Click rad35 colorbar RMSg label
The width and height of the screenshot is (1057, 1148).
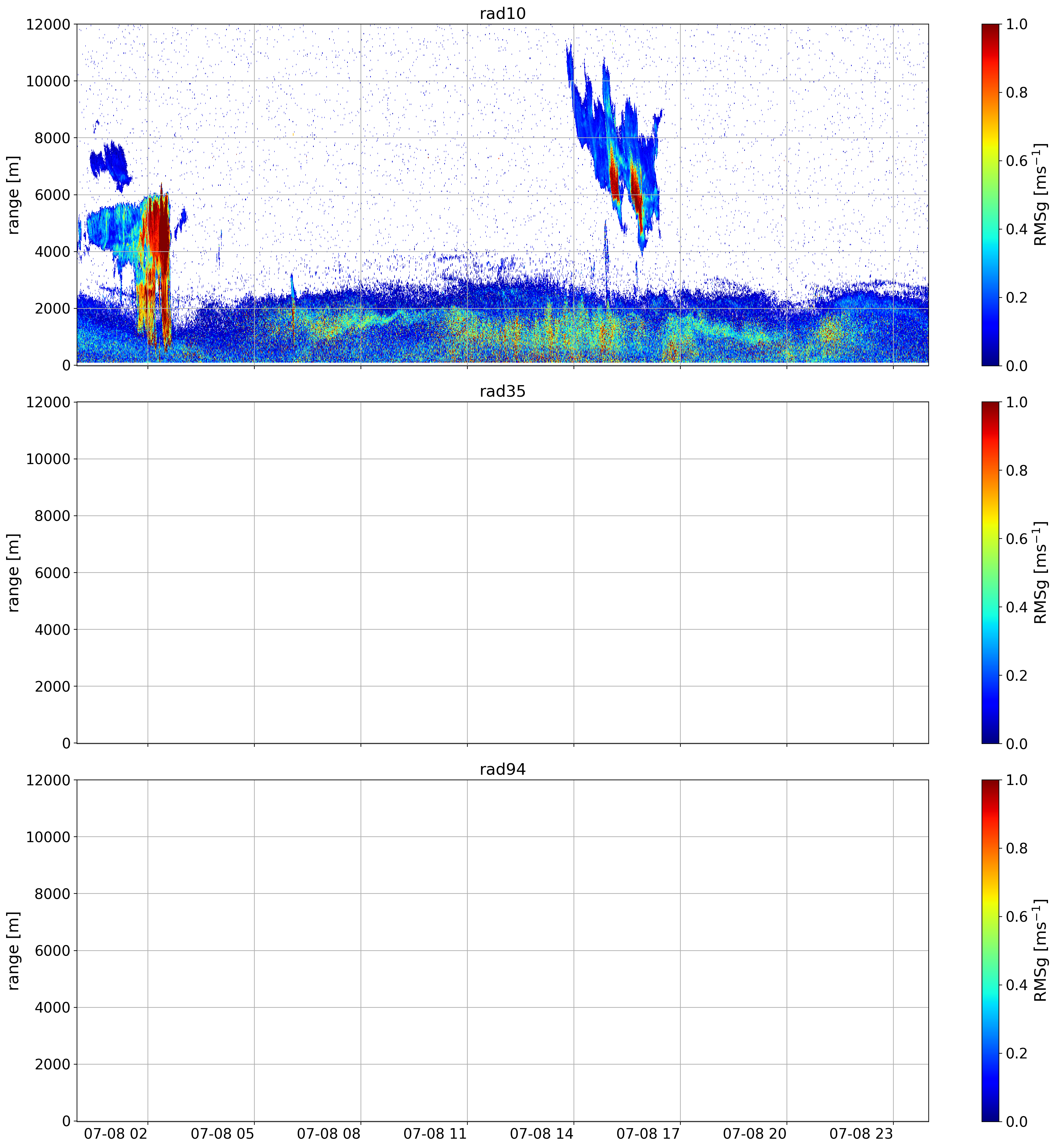pos(1040,572)
